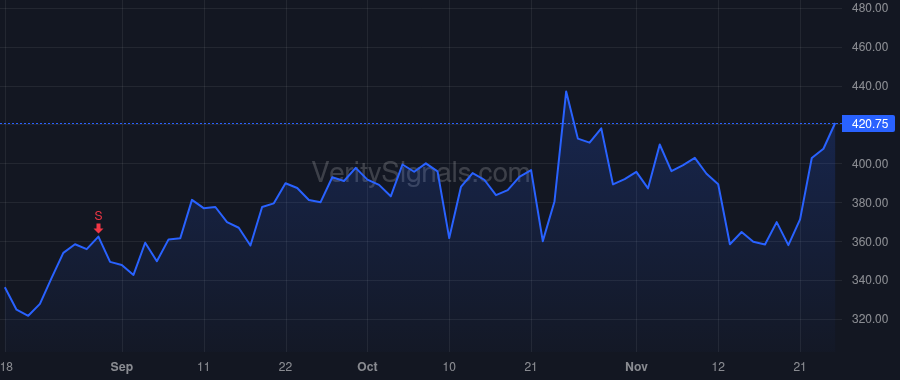Click the Oct date axis label
This screenshot has width=900, height=380.
pyautogui.click(x=367, y=367)
